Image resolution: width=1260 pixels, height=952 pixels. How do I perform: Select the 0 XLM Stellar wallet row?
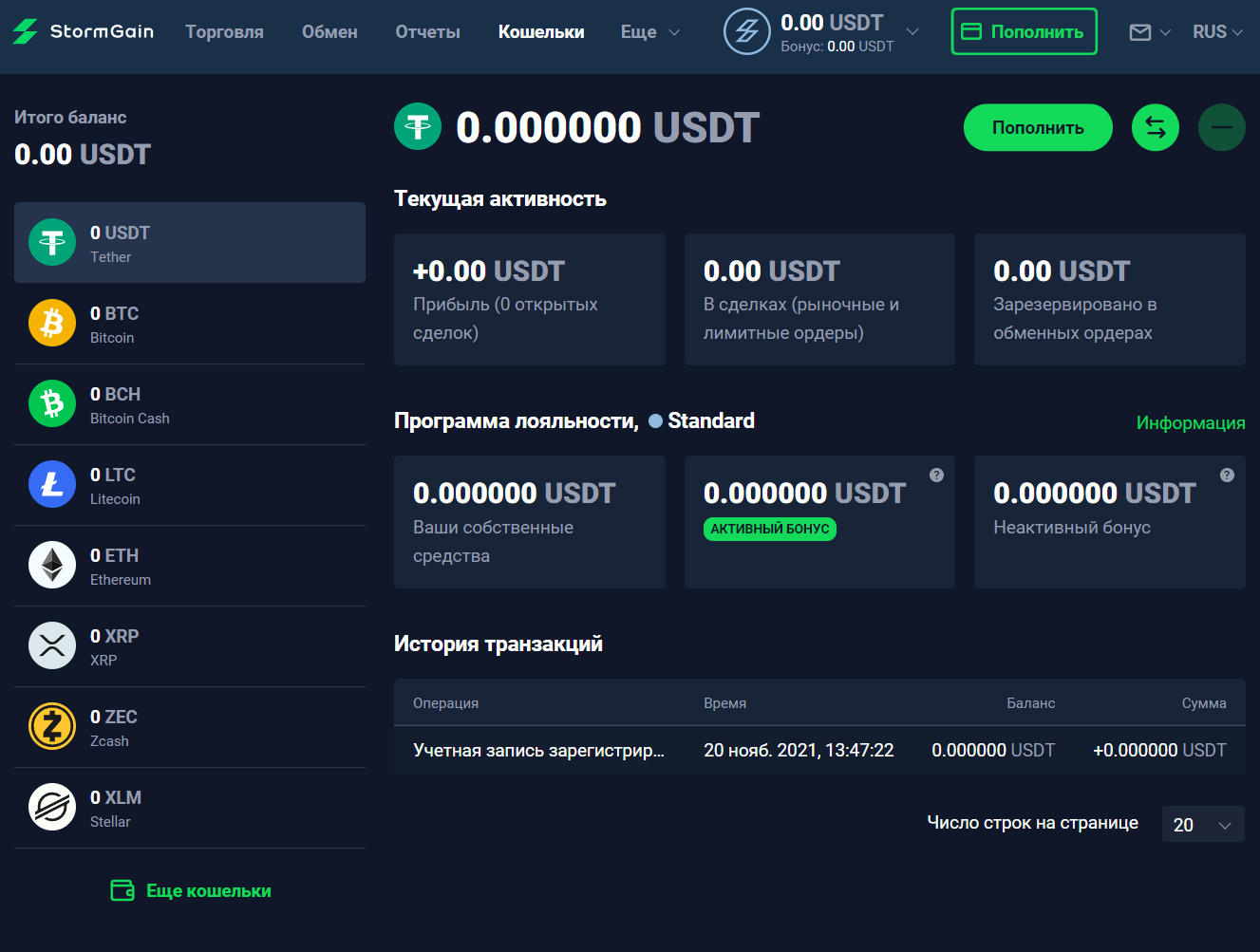click(x=190, y=808)
